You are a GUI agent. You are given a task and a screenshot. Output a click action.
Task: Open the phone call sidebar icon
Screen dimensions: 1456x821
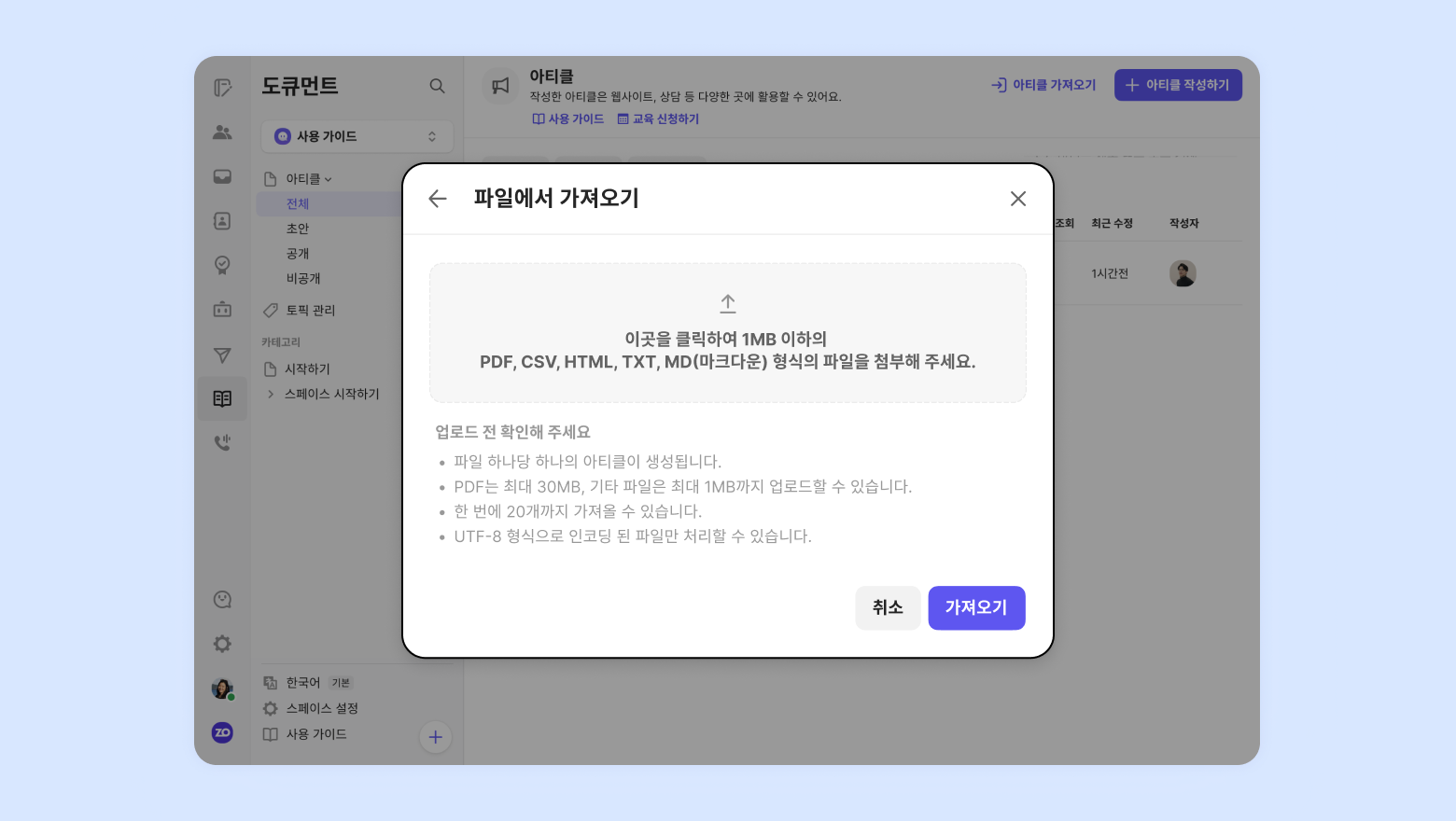(x=222, y=442)
